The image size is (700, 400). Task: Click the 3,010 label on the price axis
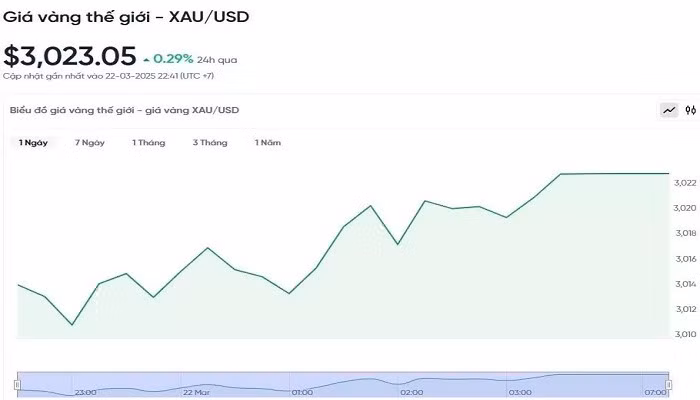click(684, 335)
